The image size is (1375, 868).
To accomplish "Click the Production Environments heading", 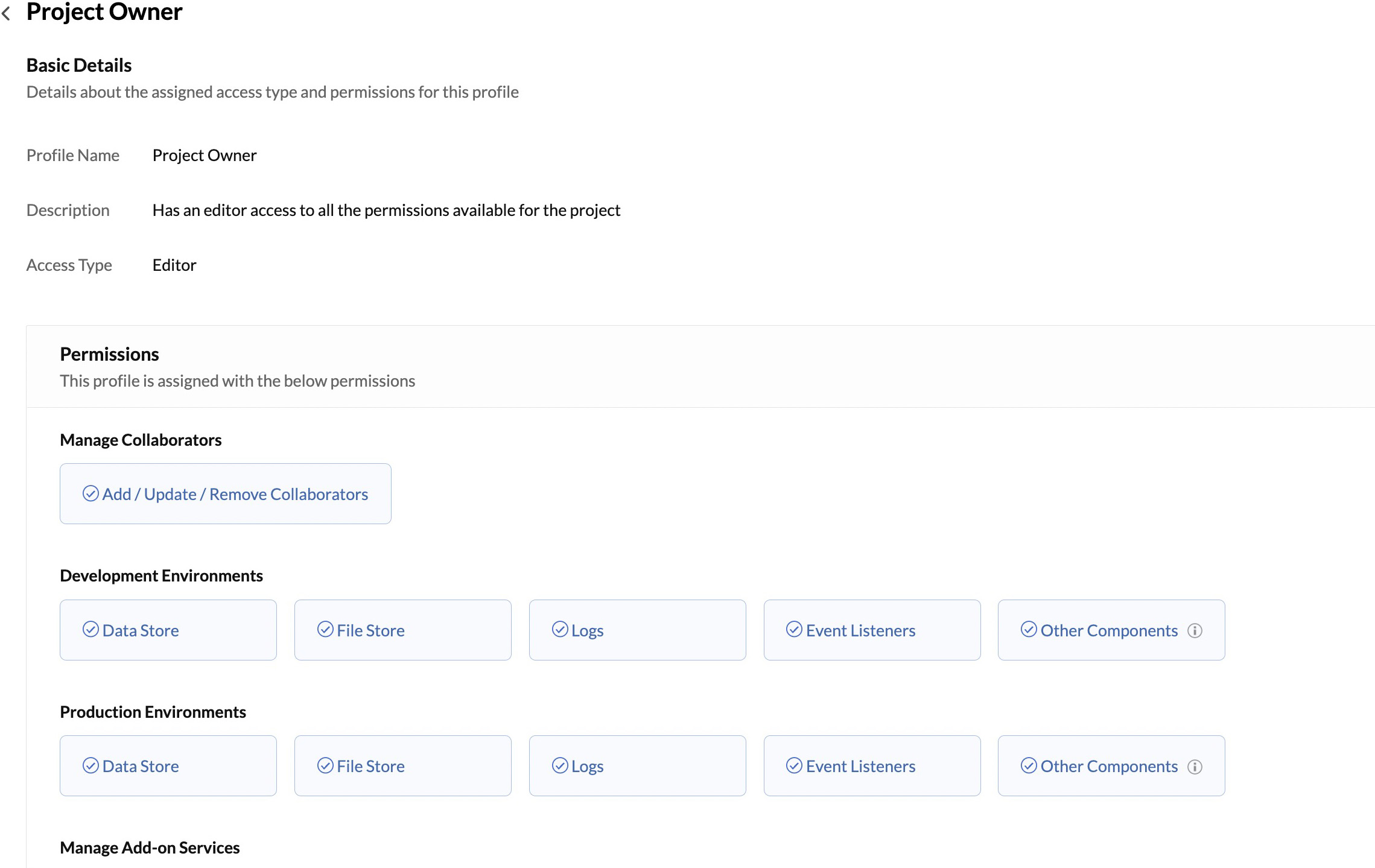I will 153,712.
